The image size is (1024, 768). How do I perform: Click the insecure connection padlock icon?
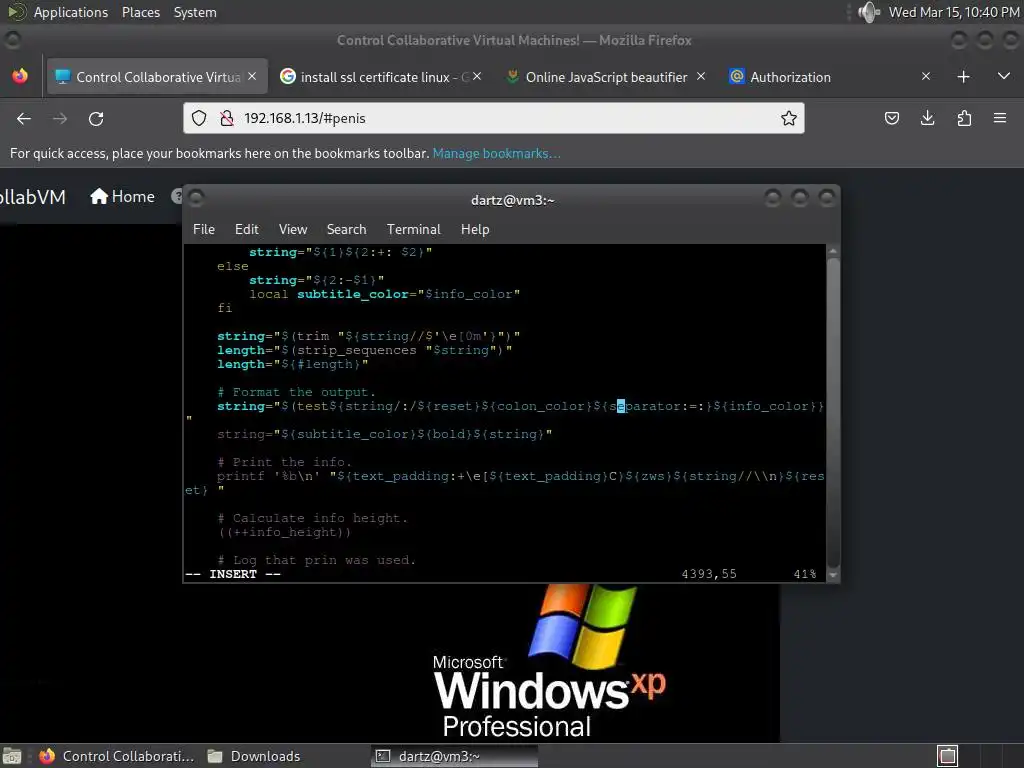[x=226, y=118]
